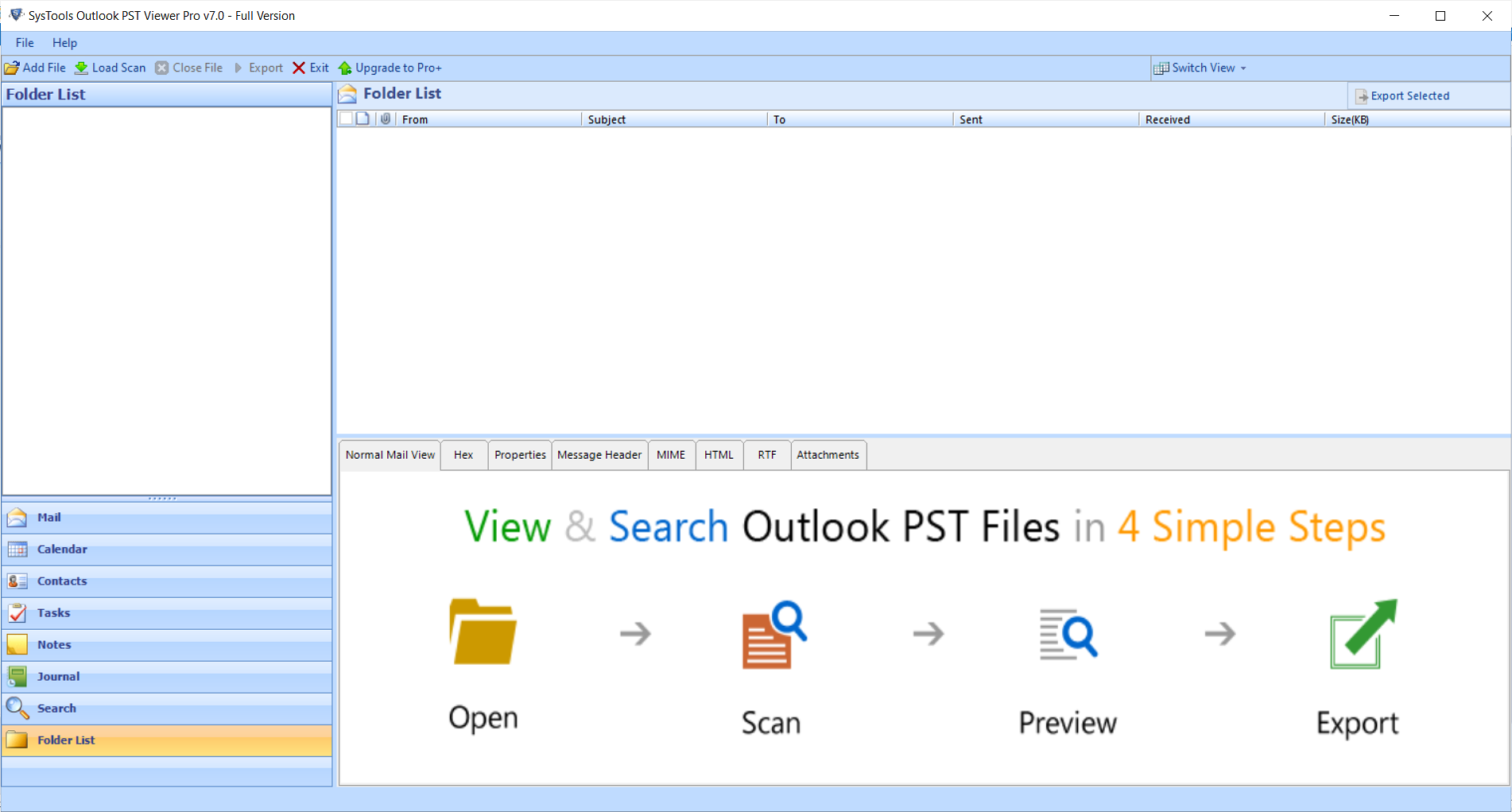Click the Upgrade to Pro+ button label

(x=398, y=68)
